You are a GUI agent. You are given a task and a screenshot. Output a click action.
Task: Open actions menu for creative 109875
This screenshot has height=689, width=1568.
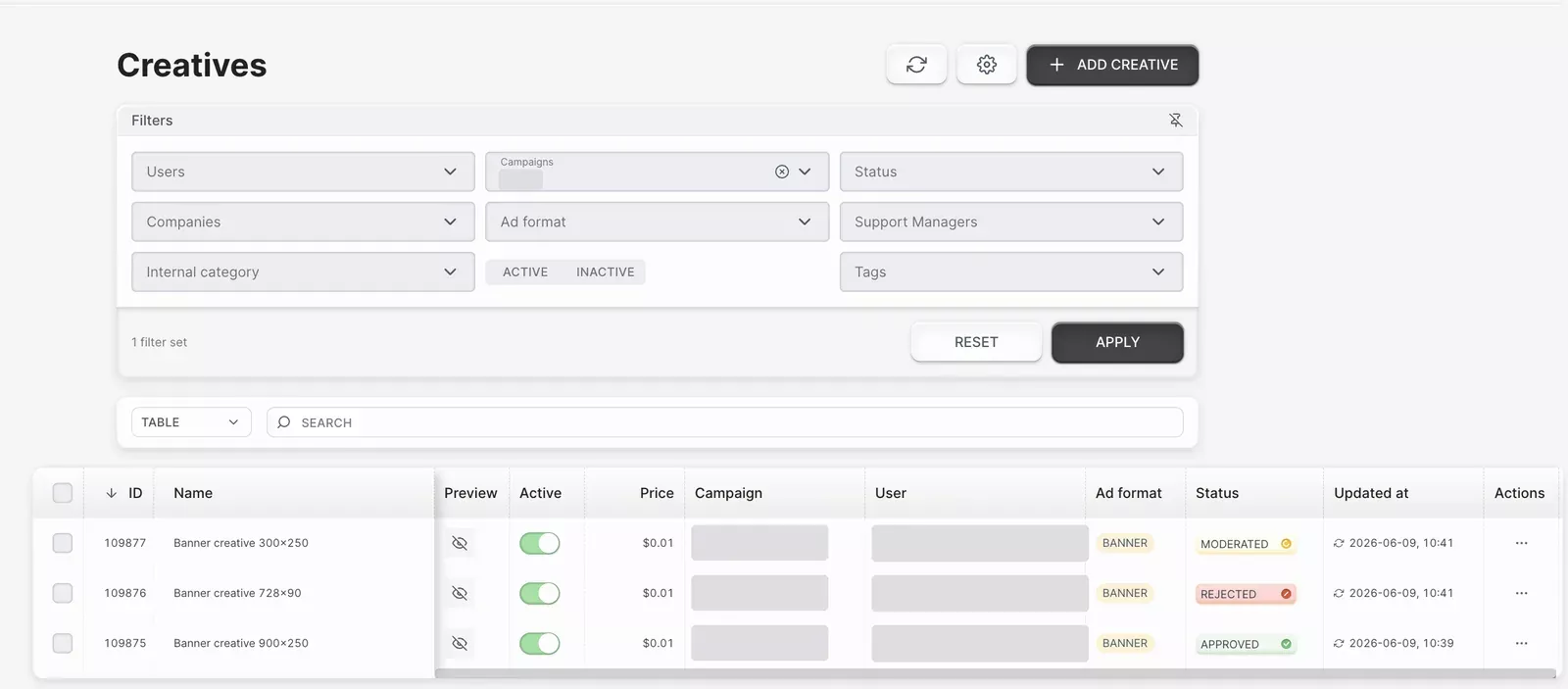(x=1521, y=643)
